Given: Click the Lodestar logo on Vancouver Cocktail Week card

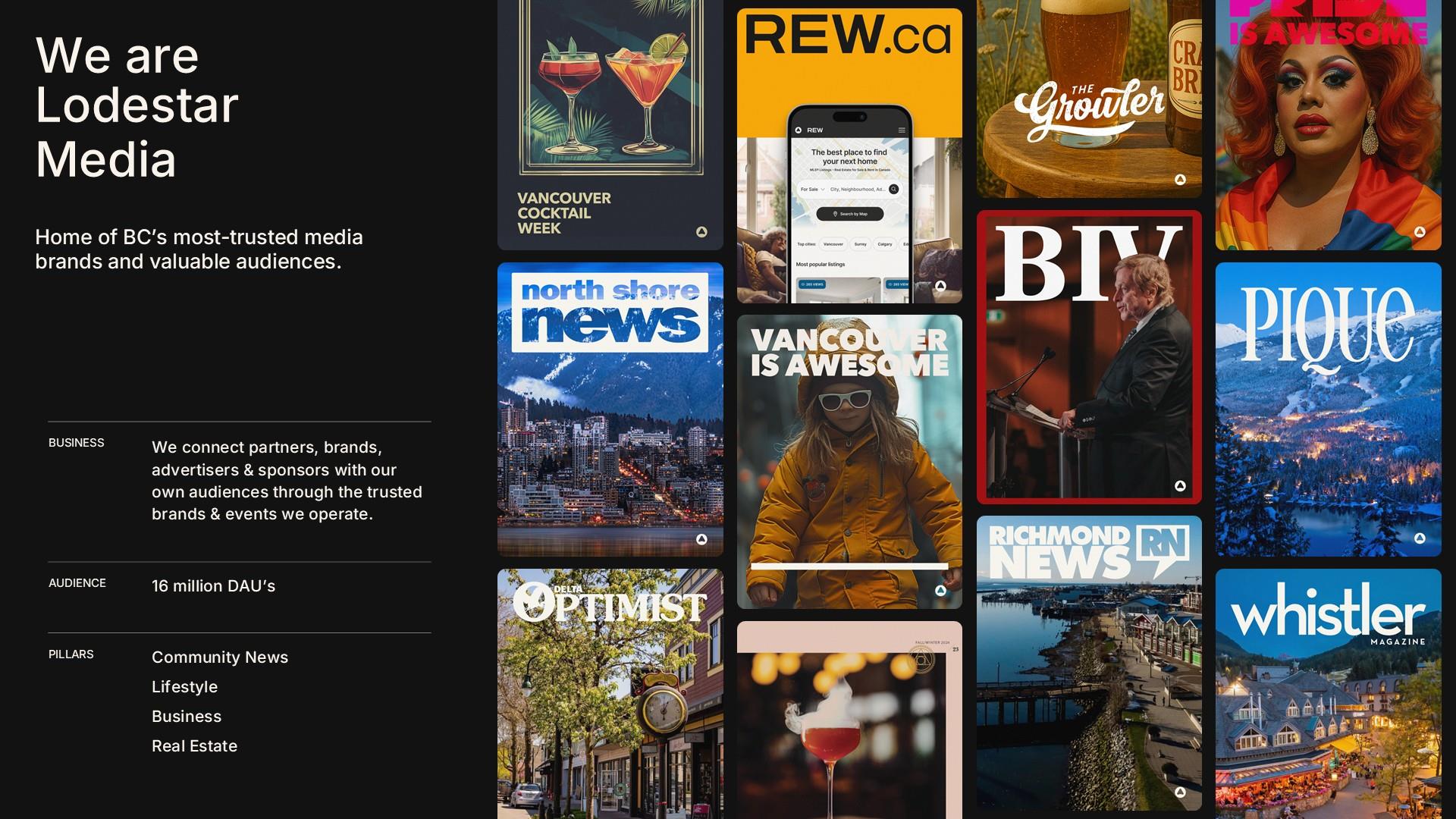Looking at the screenshot, I should click(x=701, y=232).
